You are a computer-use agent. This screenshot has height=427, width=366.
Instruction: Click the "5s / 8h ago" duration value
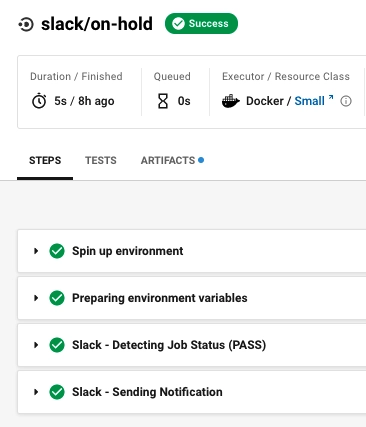(x=84, y=101)
